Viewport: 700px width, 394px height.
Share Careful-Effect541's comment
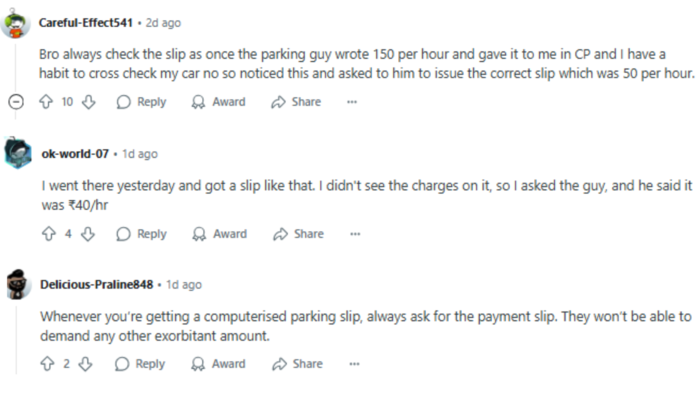tap(296, 102)
